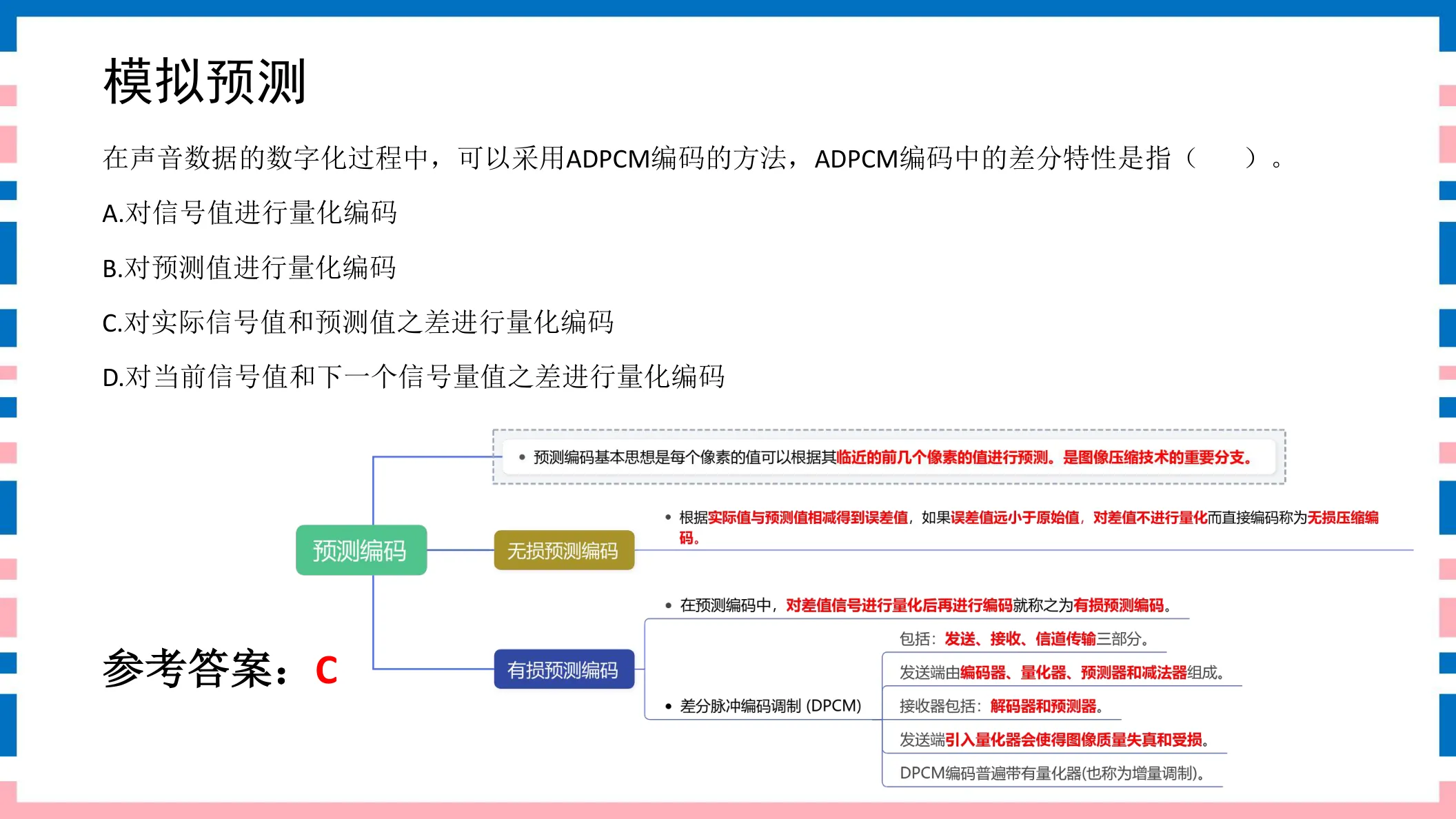This screenshot has height=819, width=1456.
Task: Click the green 预测编码 mind map node
Action: [361, 550]
